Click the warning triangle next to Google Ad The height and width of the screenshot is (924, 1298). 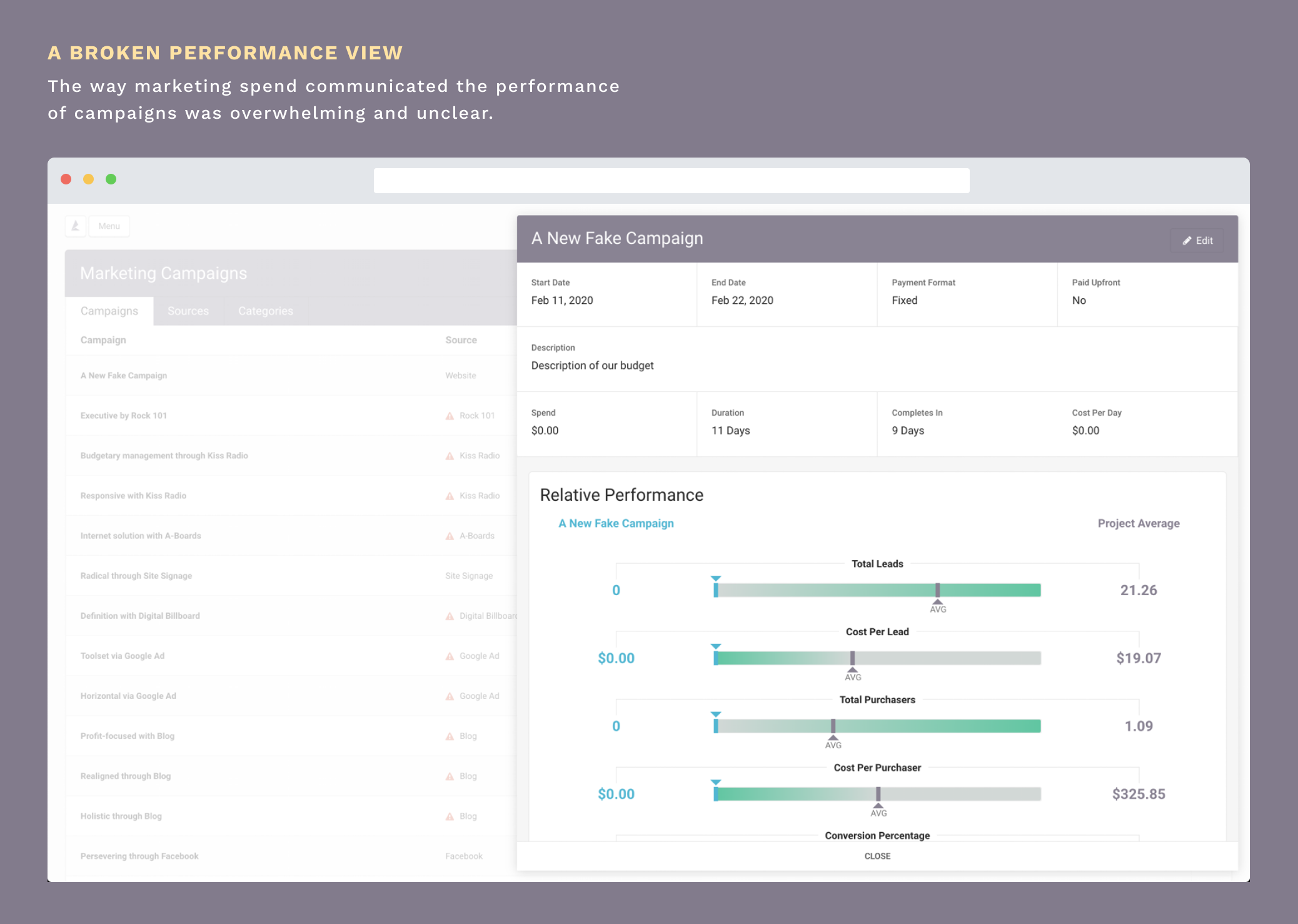pos(450,656)
